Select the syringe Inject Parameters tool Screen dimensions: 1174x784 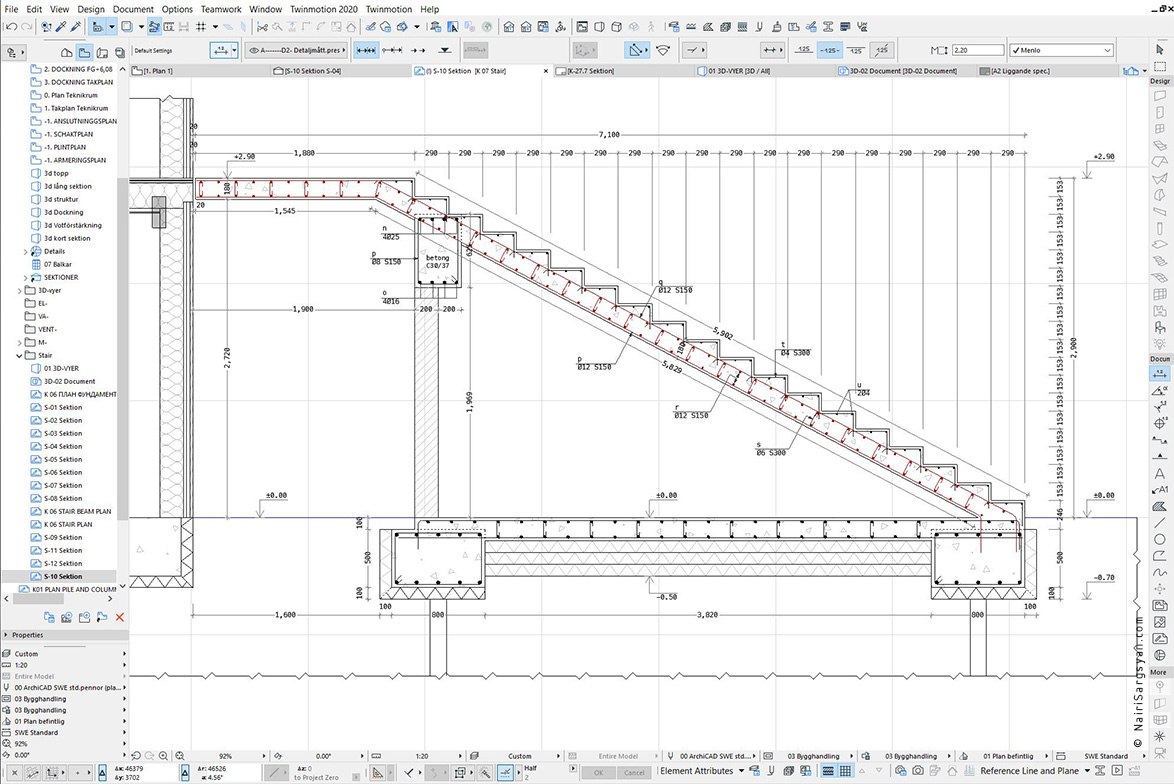tap(76, 27)
